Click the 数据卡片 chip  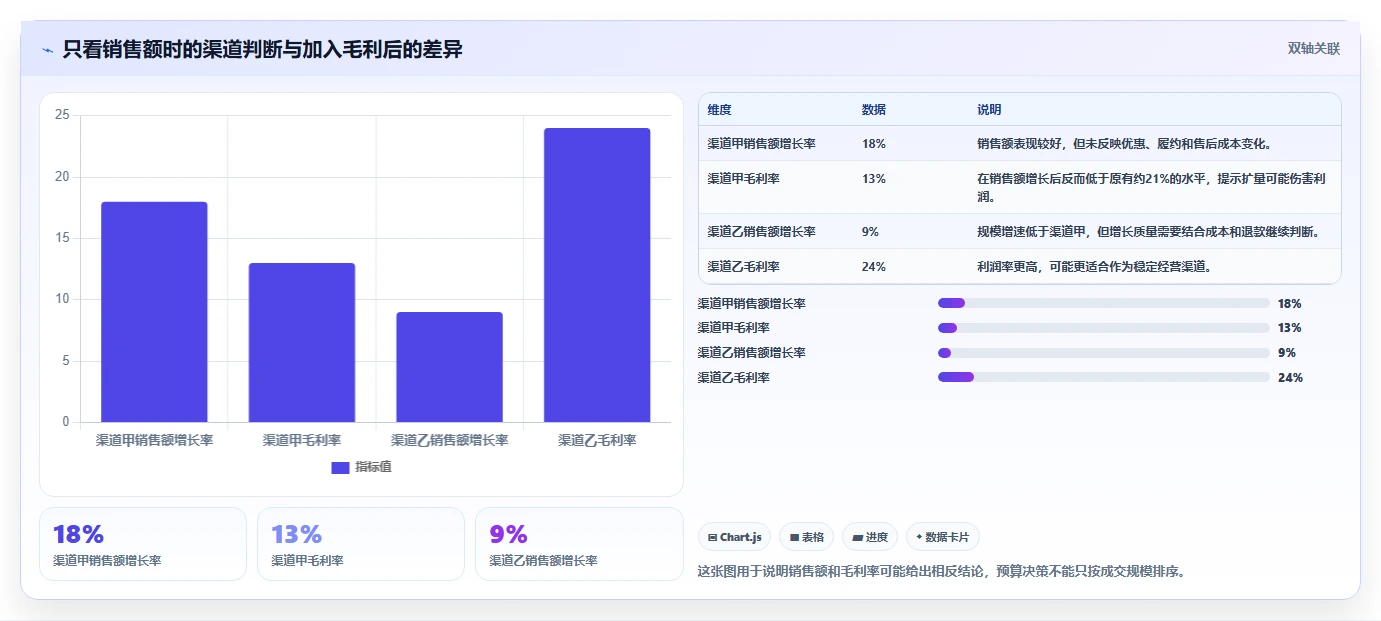[942, 537]
